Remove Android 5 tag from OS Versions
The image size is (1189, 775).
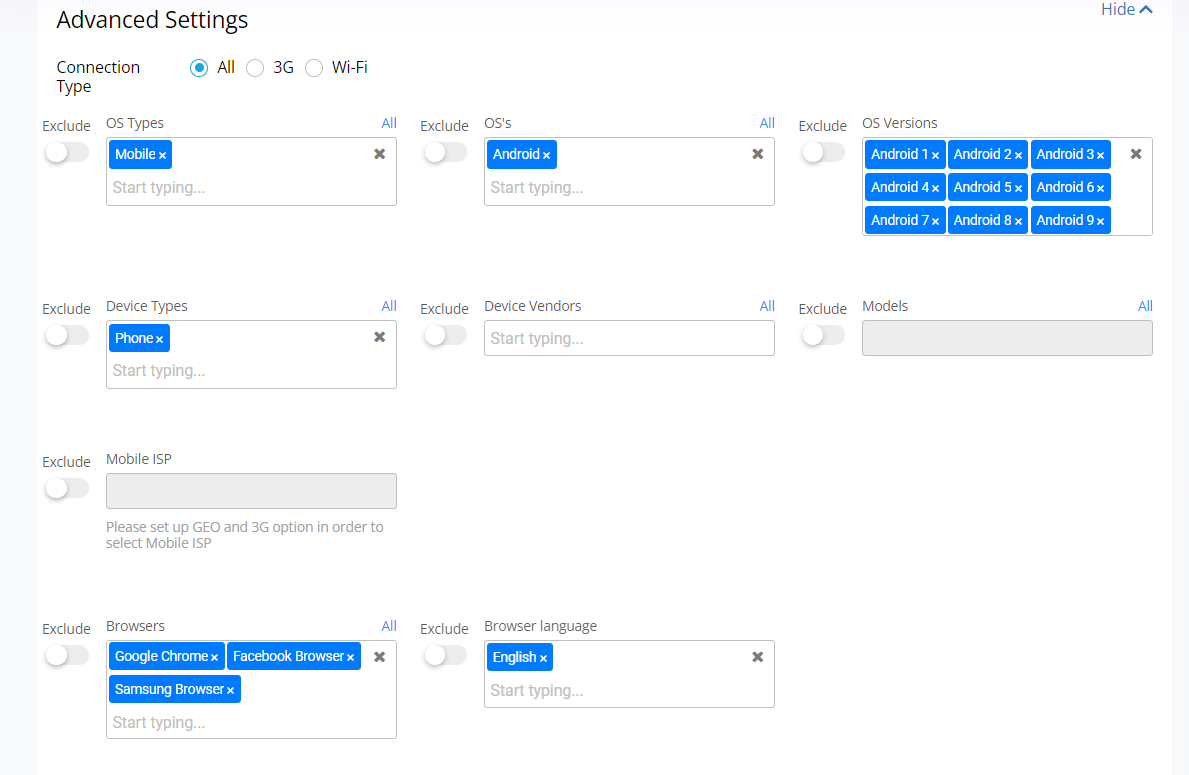pyautogui.click(x=1018, y=189)
